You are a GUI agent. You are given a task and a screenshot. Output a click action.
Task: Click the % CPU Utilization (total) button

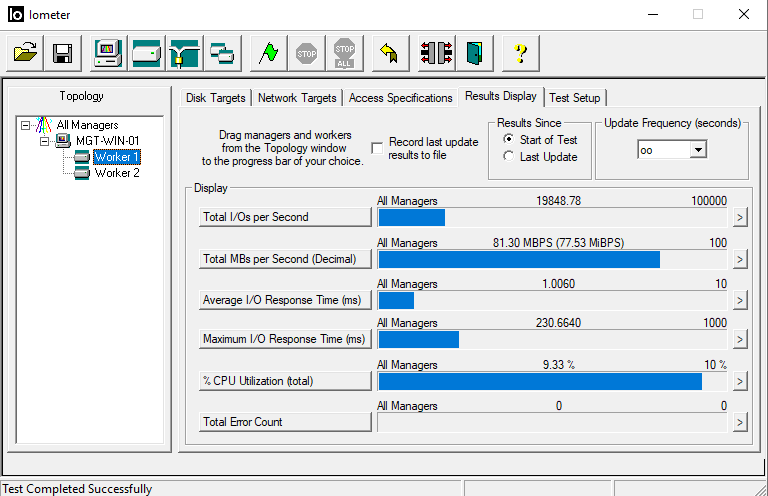click(x=285, y=381)
